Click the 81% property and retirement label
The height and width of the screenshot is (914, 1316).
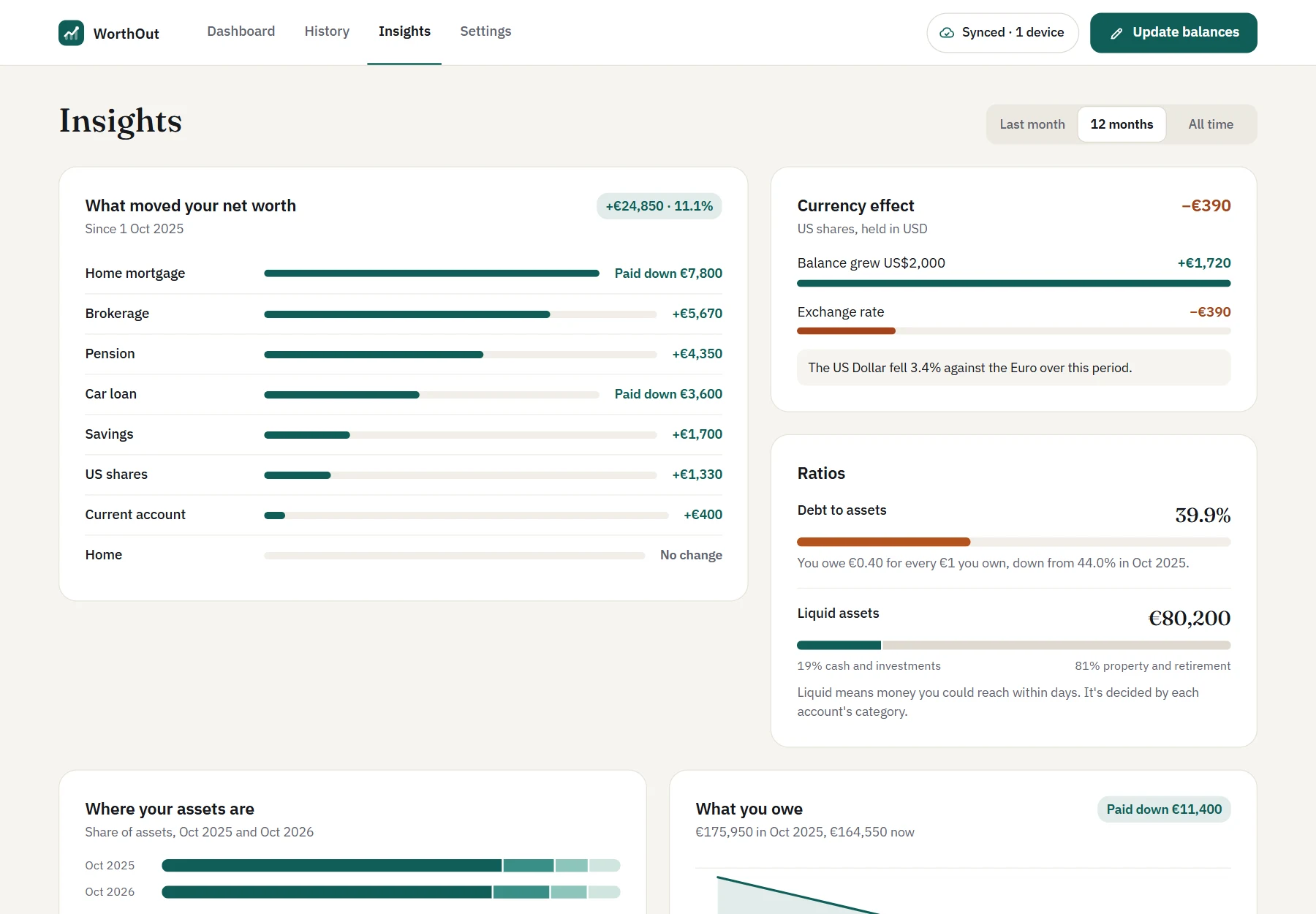click(1152, 666)
